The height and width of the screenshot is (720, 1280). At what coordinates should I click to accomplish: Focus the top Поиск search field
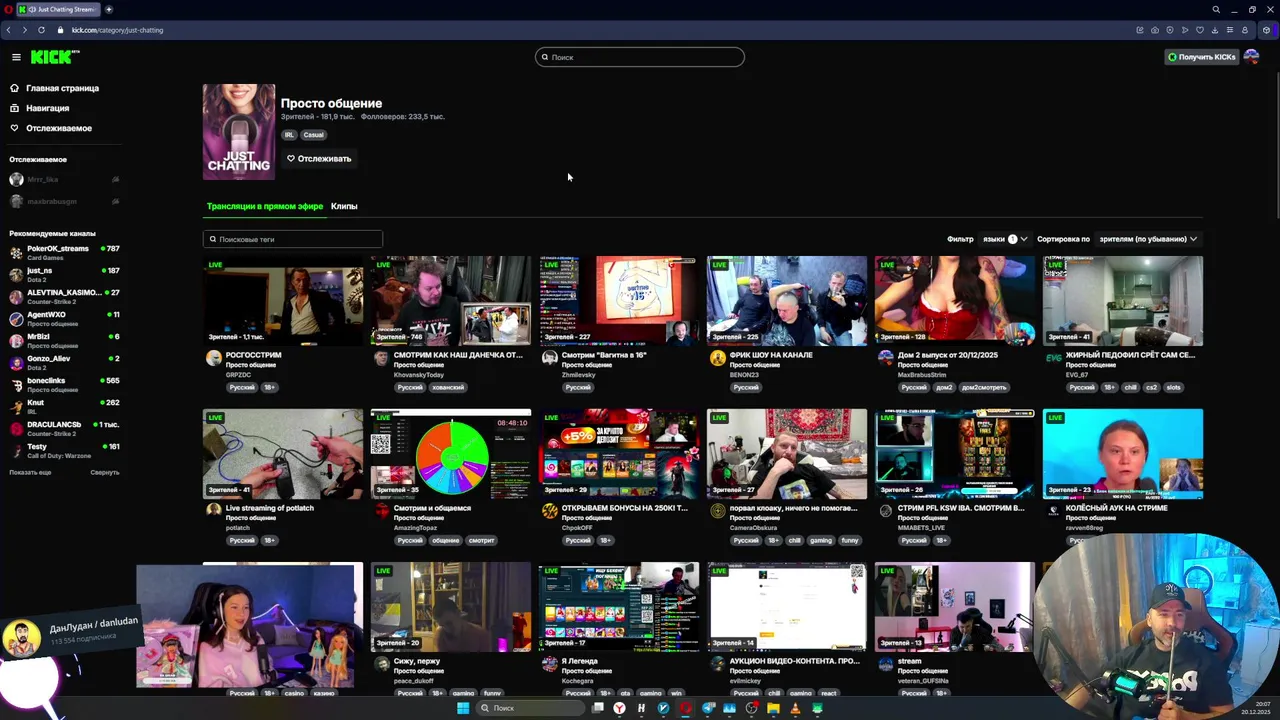(x=640, y=57)
